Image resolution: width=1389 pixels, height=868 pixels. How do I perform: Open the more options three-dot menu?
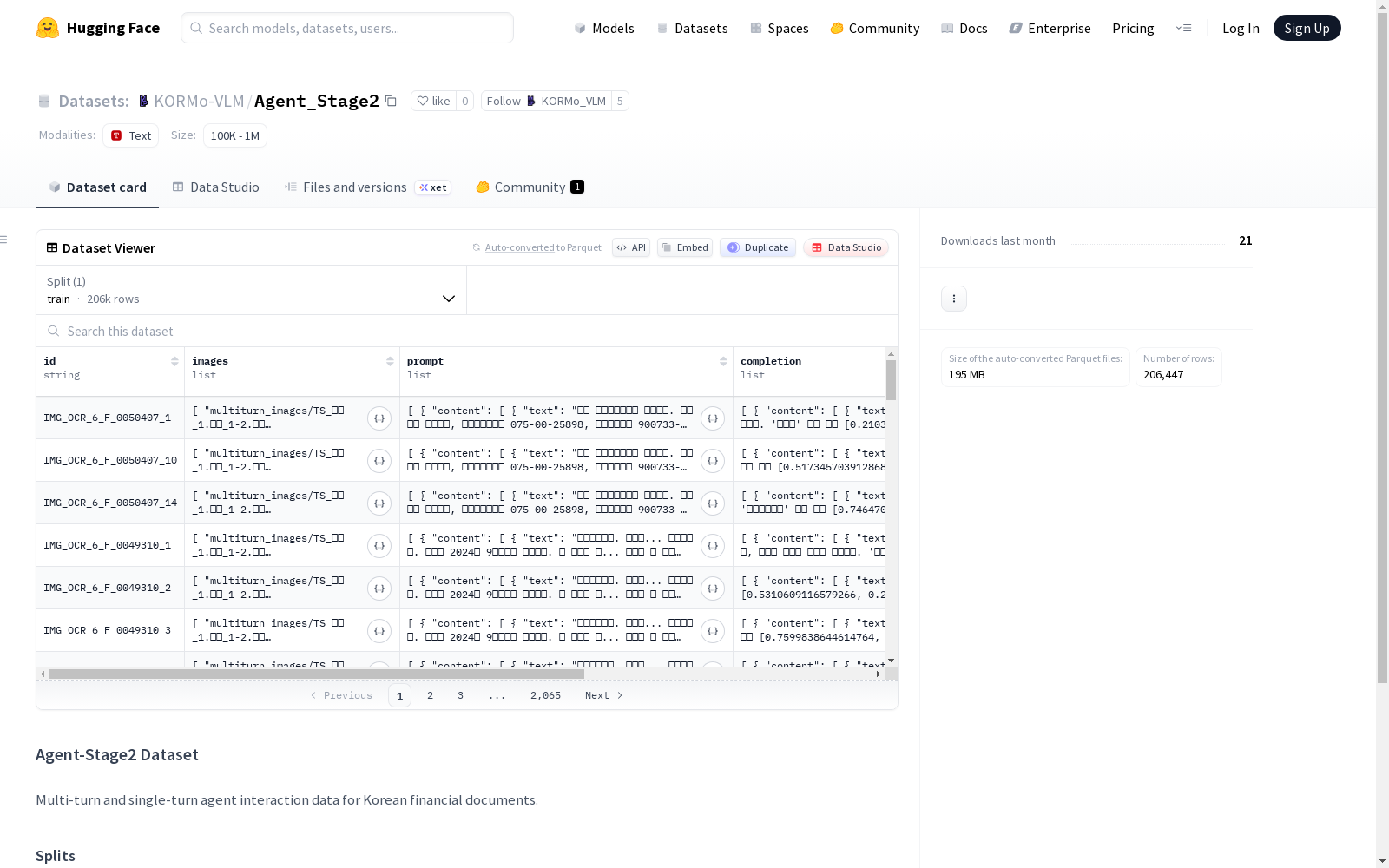(x=954, y=299)
